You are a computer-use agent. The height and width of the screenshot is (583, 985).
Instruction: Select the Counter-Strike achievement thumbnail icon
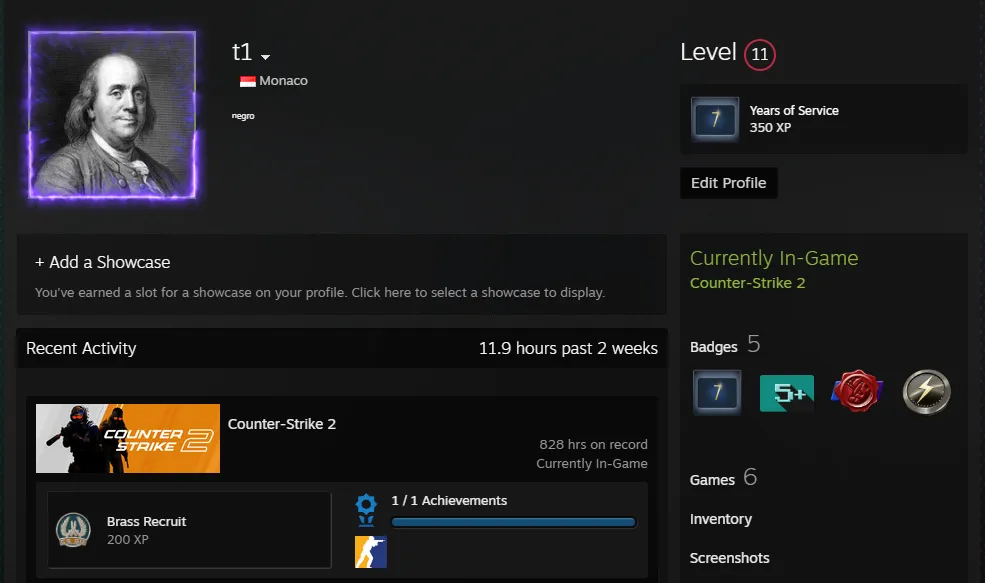click(371, 552)
